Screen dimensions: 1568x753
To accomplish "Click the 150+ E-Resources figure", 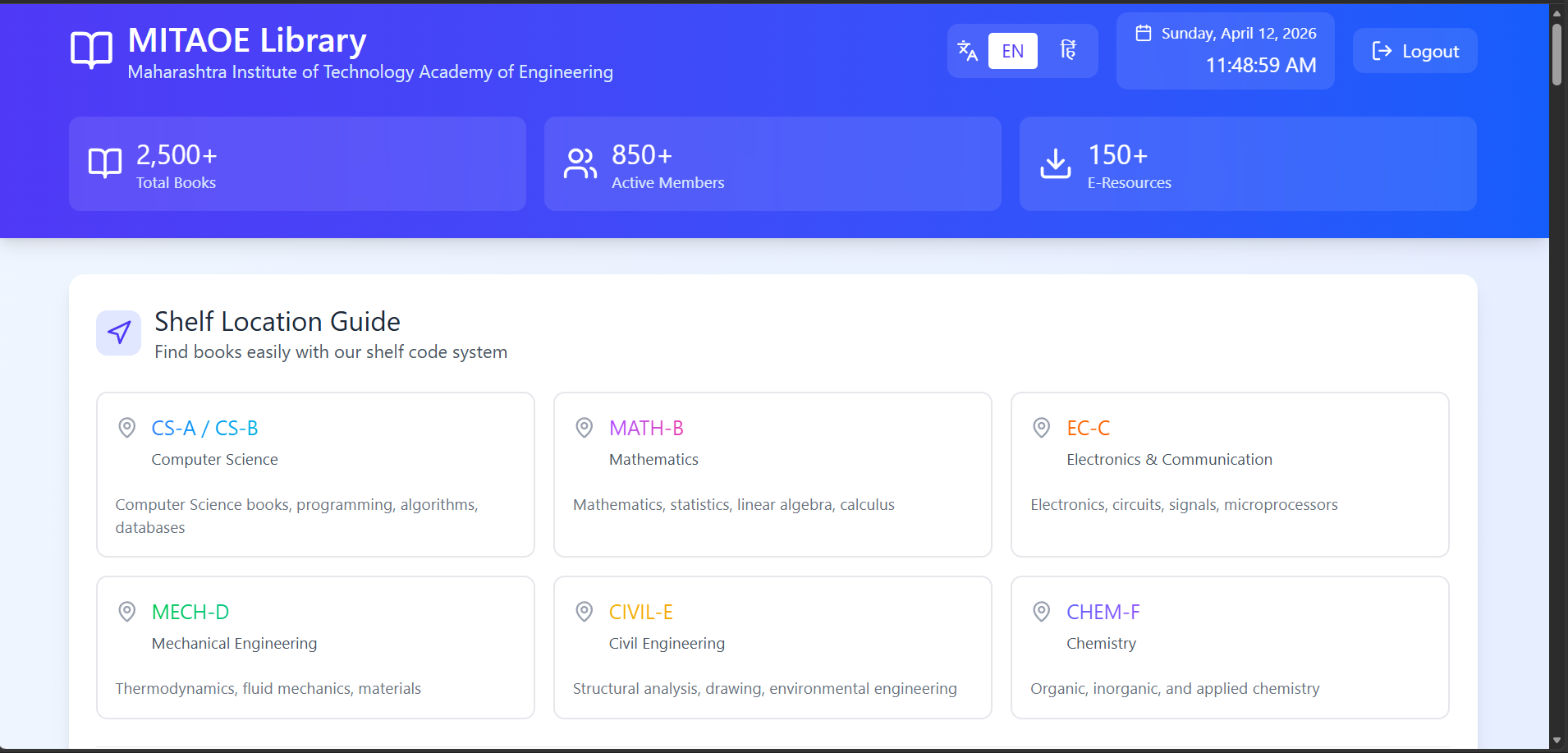I will click(x=1117, y=154).
